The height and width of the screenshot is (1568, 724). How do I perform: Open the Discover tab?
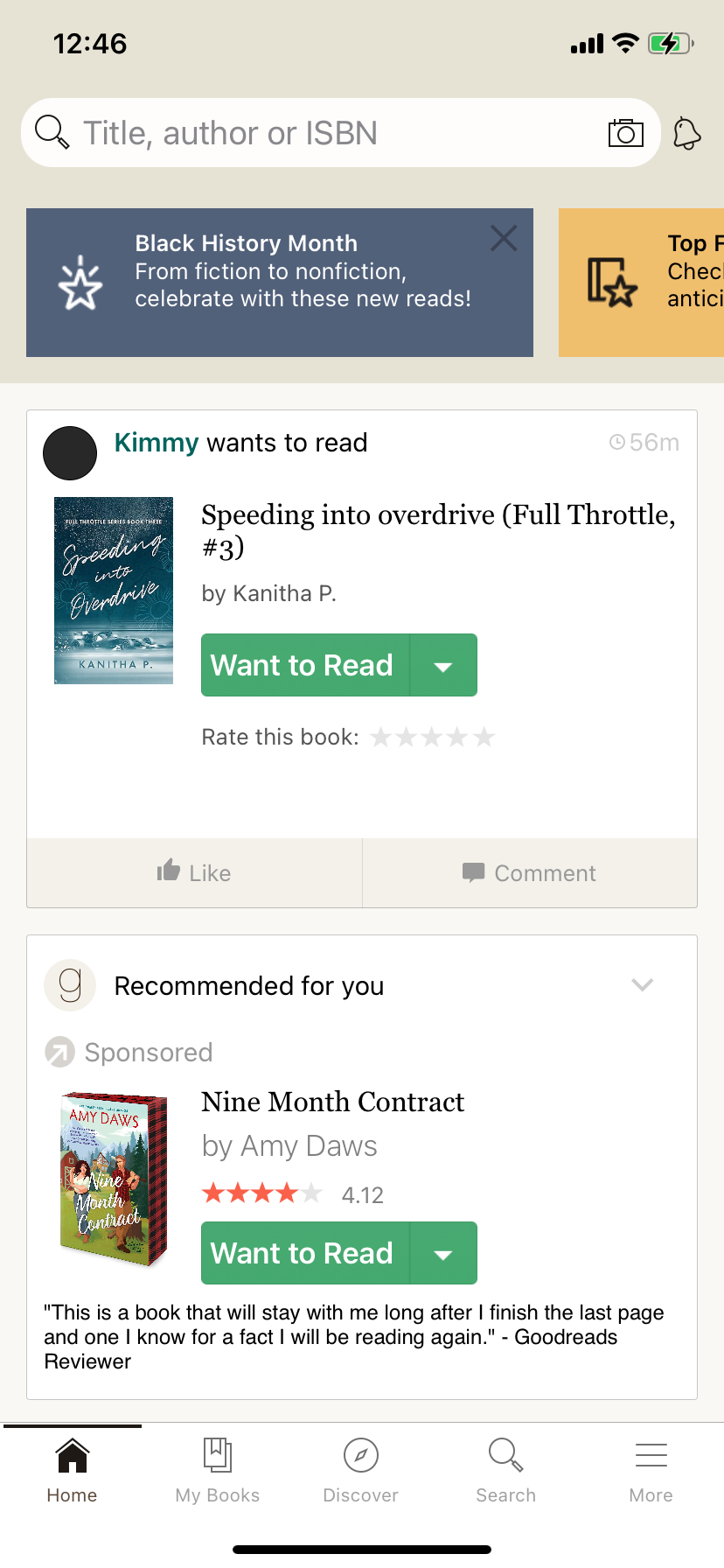coord(361,1470)
